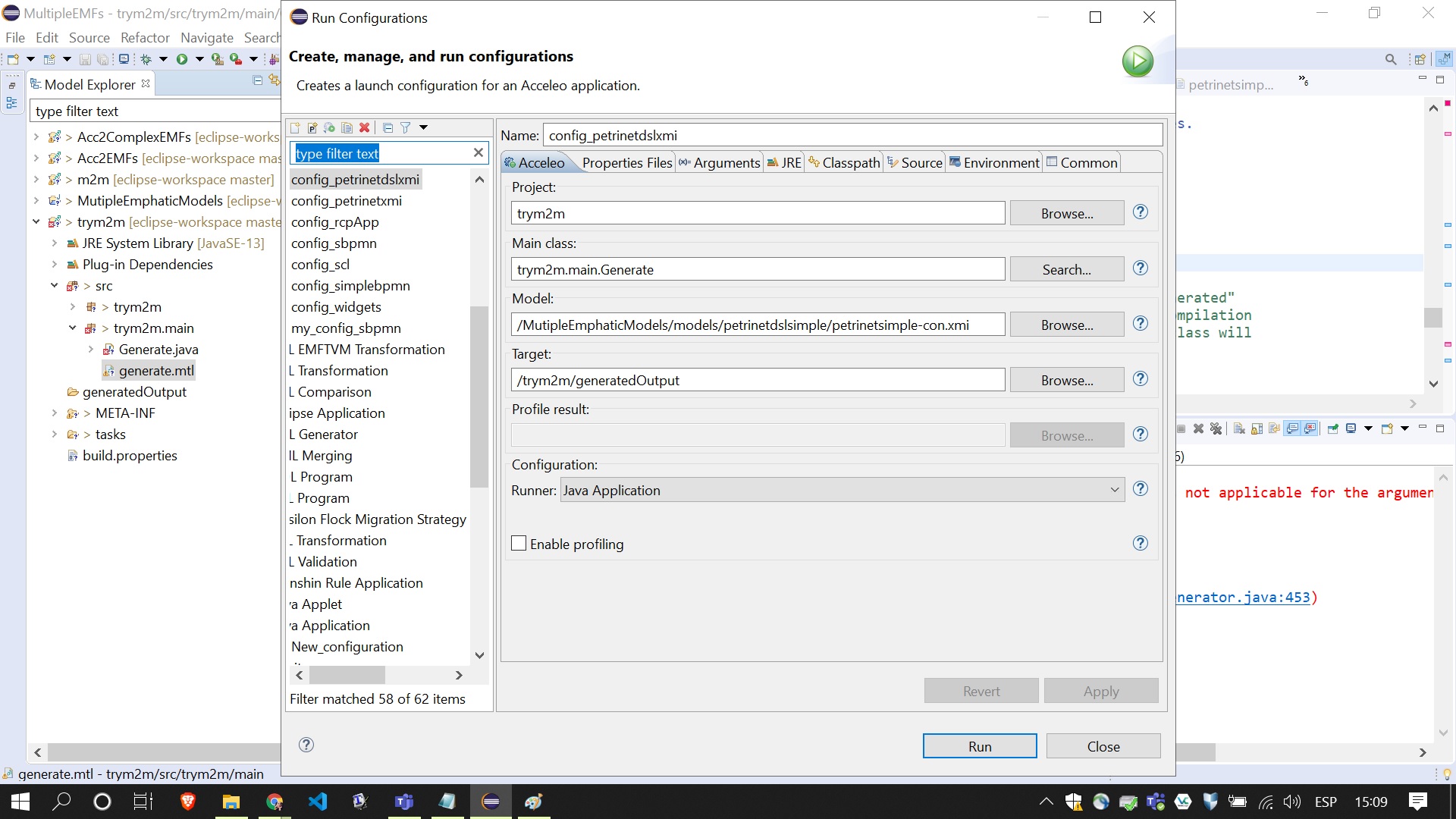Open a terminal from the Eclipse toolbar
The image size is (1456, 819).
124,59
